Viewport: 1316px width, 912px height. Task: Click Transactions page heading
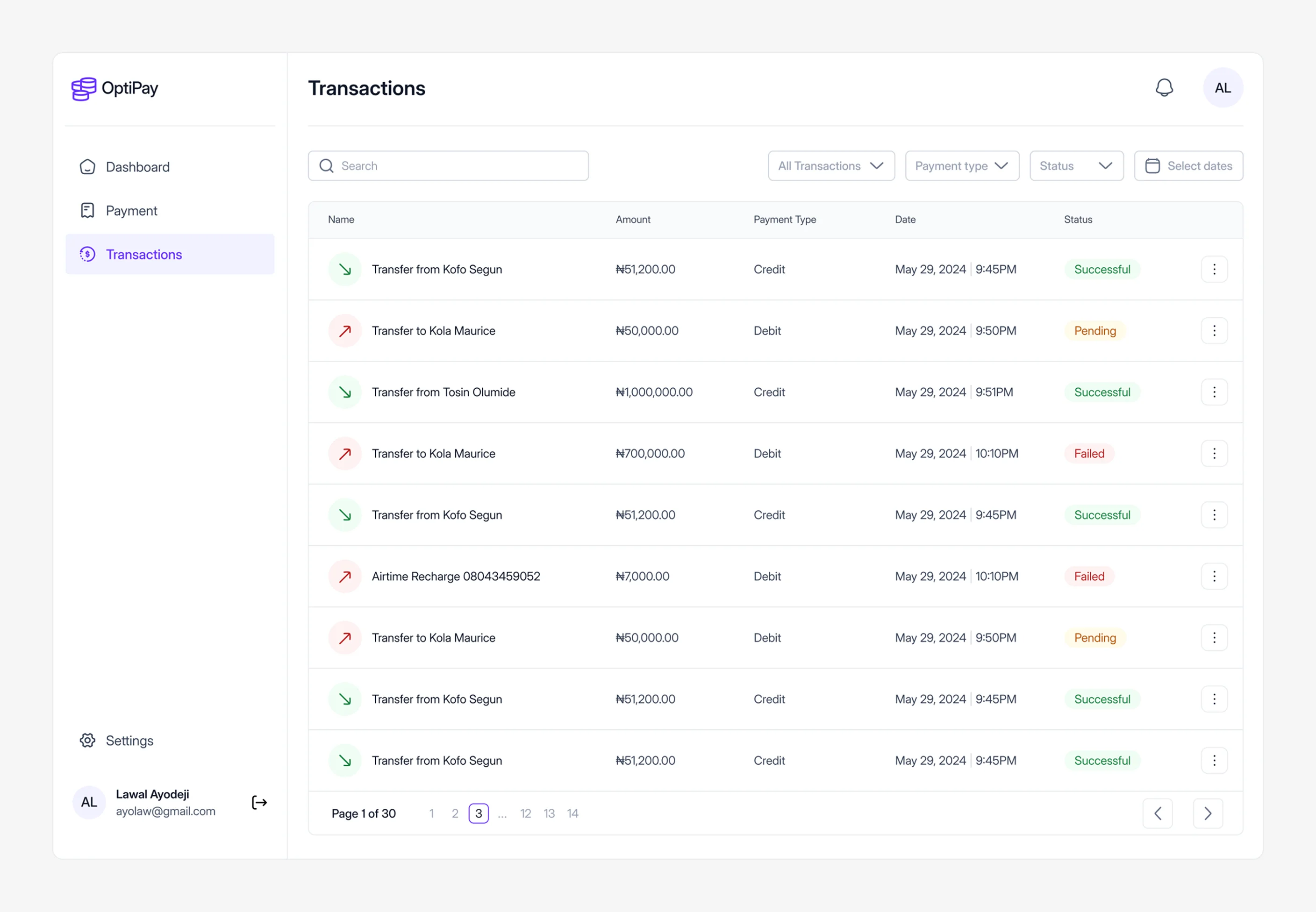367,88
